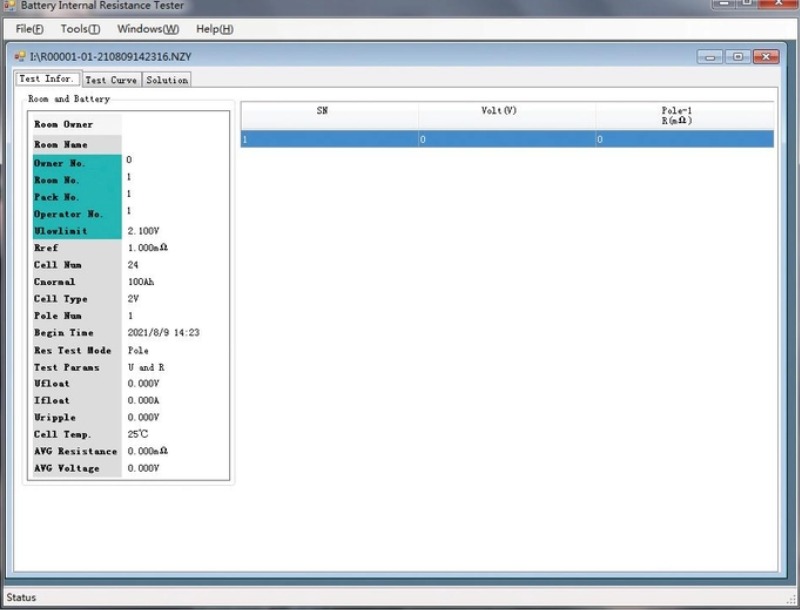The image size is (800, 610).
Task: Open the Tools menu
Action: click(x=80, y=29)
